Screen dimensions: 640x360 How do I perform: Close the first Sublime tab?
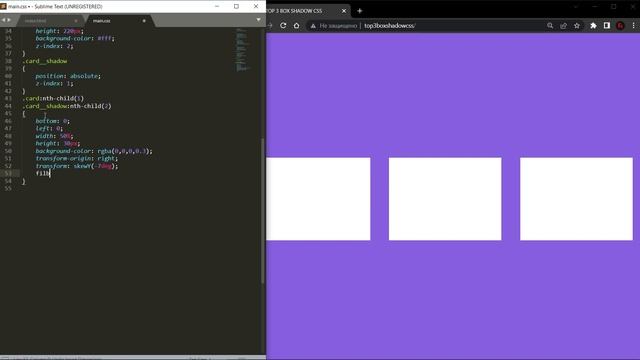[76, 21]
